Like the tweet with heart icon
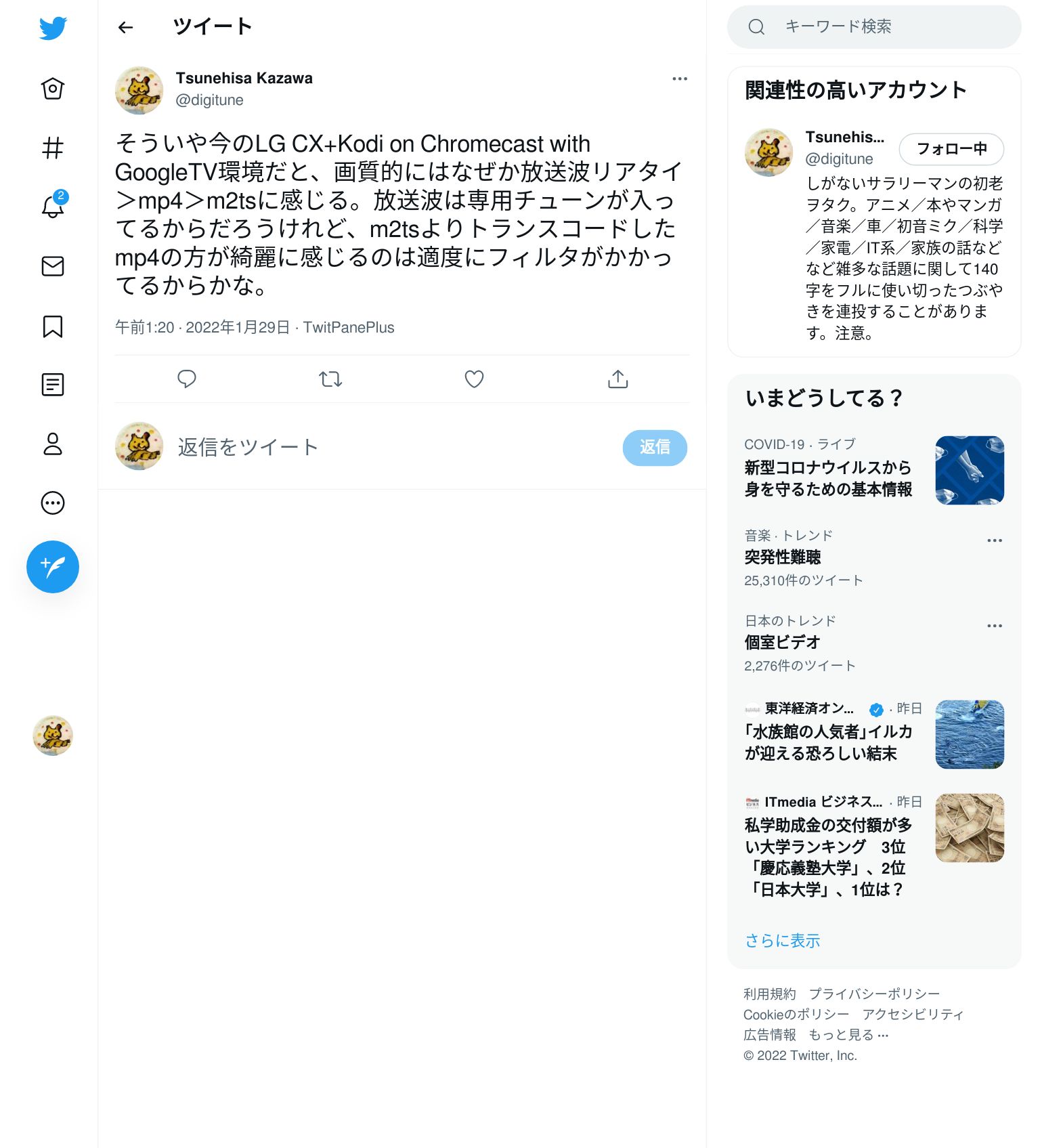Screen dimensions: 1040x1148 tap(474, 379)
